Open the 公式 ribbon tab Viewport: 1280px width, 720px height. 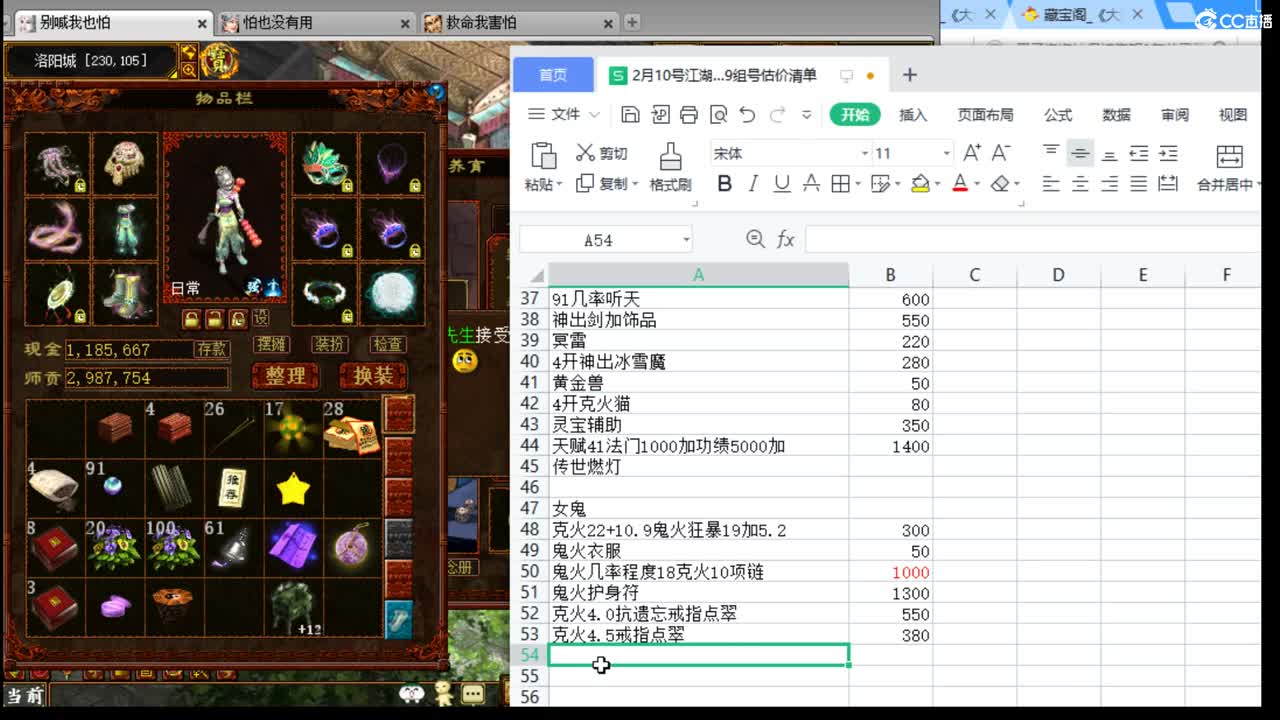tap(1058, 115)
